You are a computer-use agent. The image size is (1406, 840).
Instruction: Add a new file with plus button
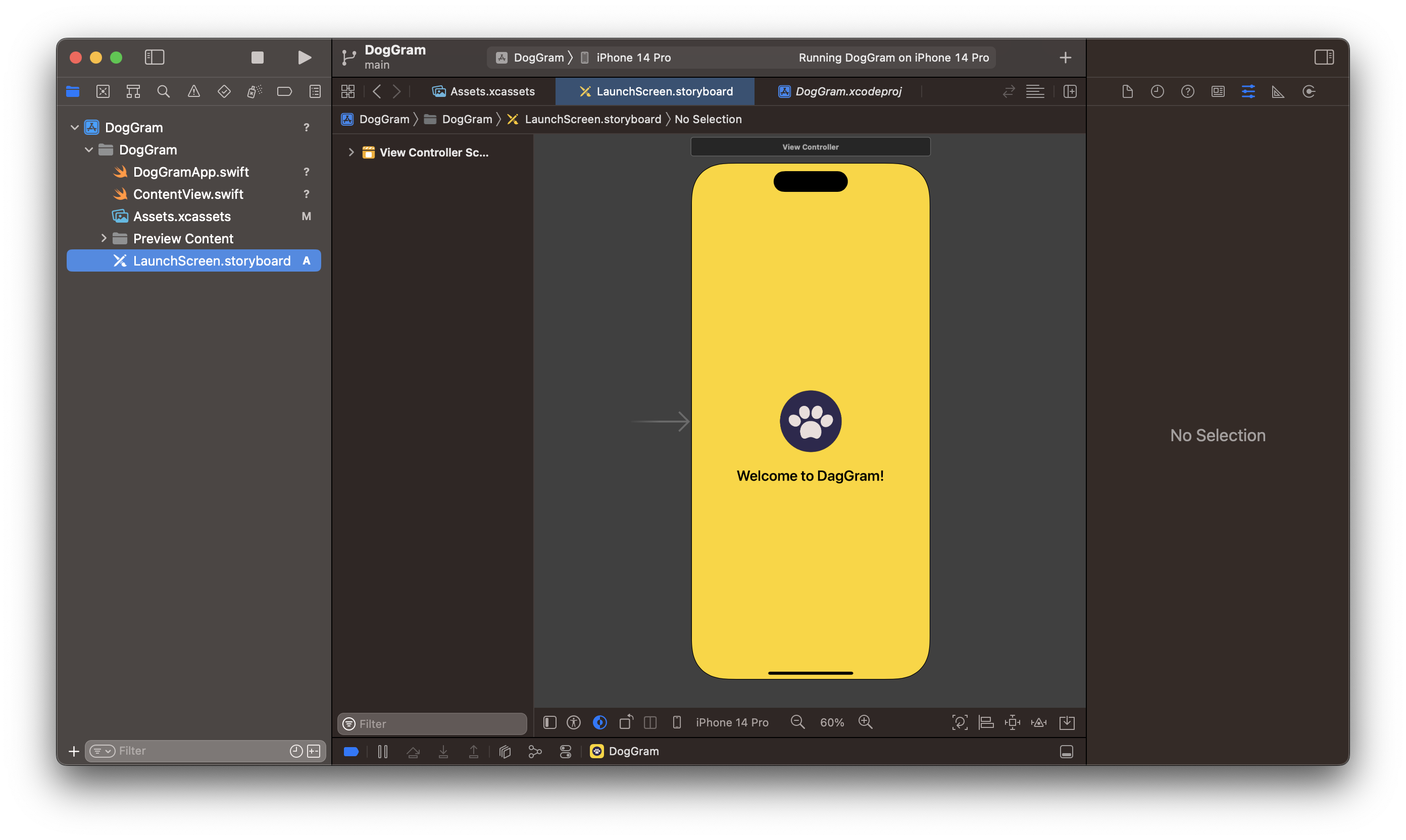[74, 751]
